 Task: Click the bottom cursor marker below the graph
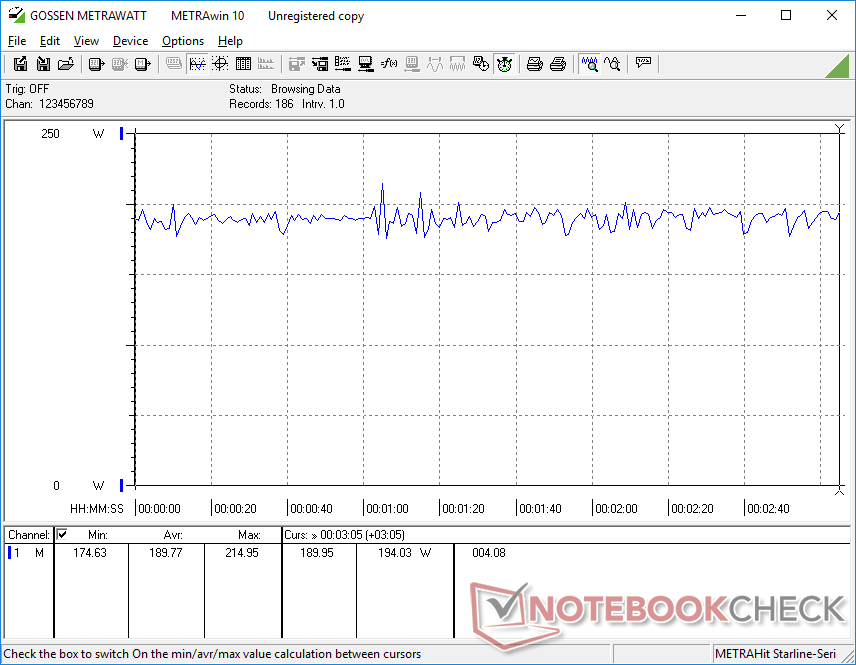[839, 491]
